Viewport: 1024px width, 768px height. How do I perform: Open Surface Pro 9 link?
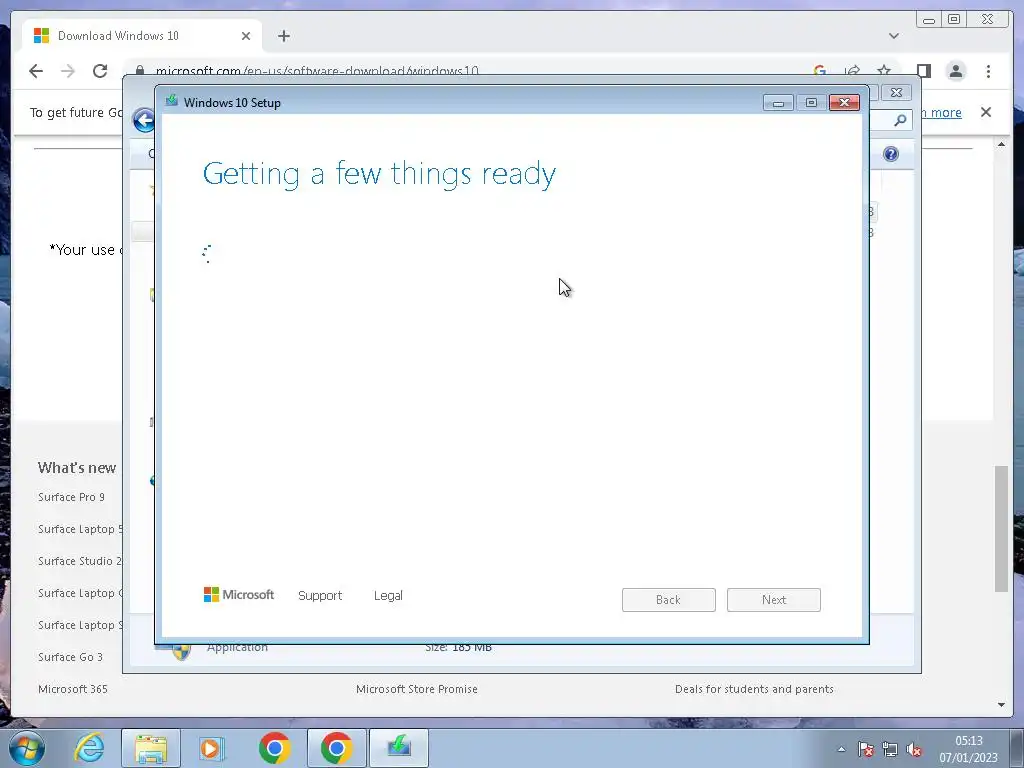[x=71, y=497]
